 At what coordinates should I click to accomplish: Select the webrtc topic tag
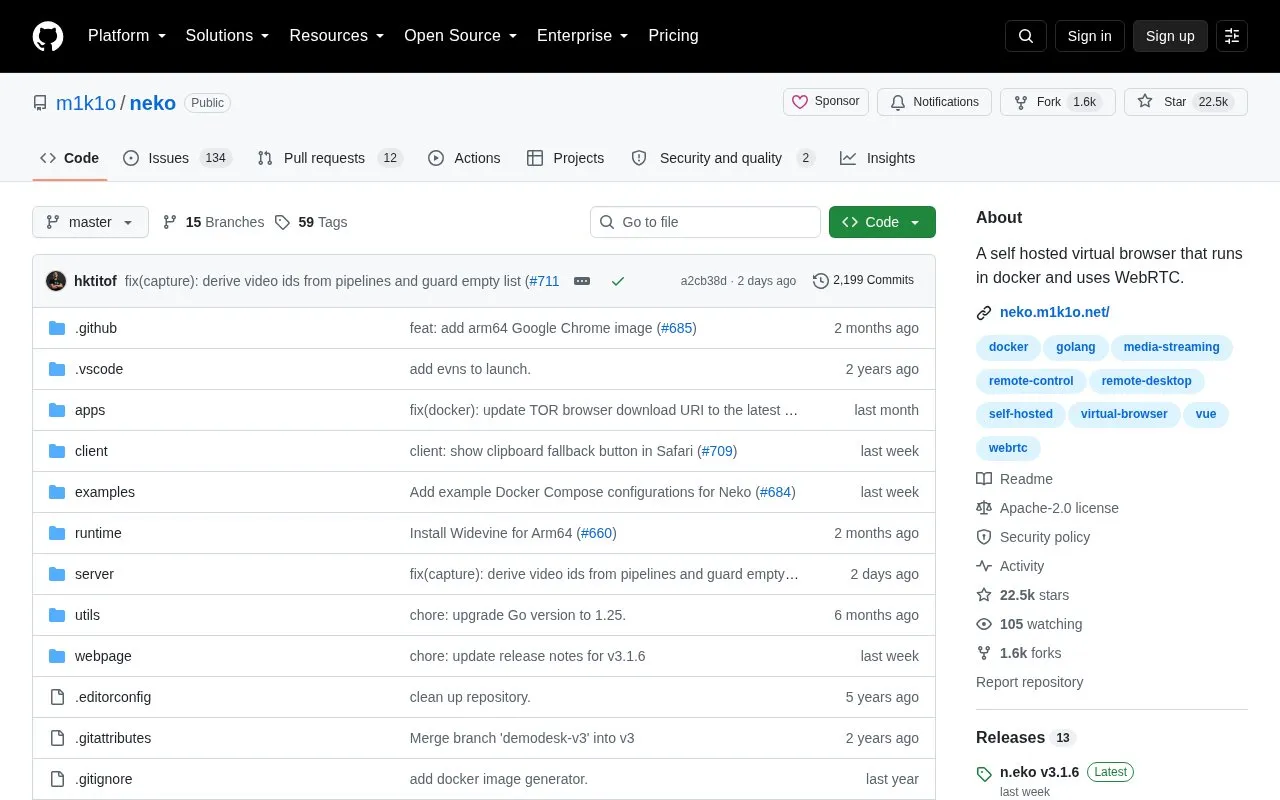pyautogui.click(x=1008, y=448)
